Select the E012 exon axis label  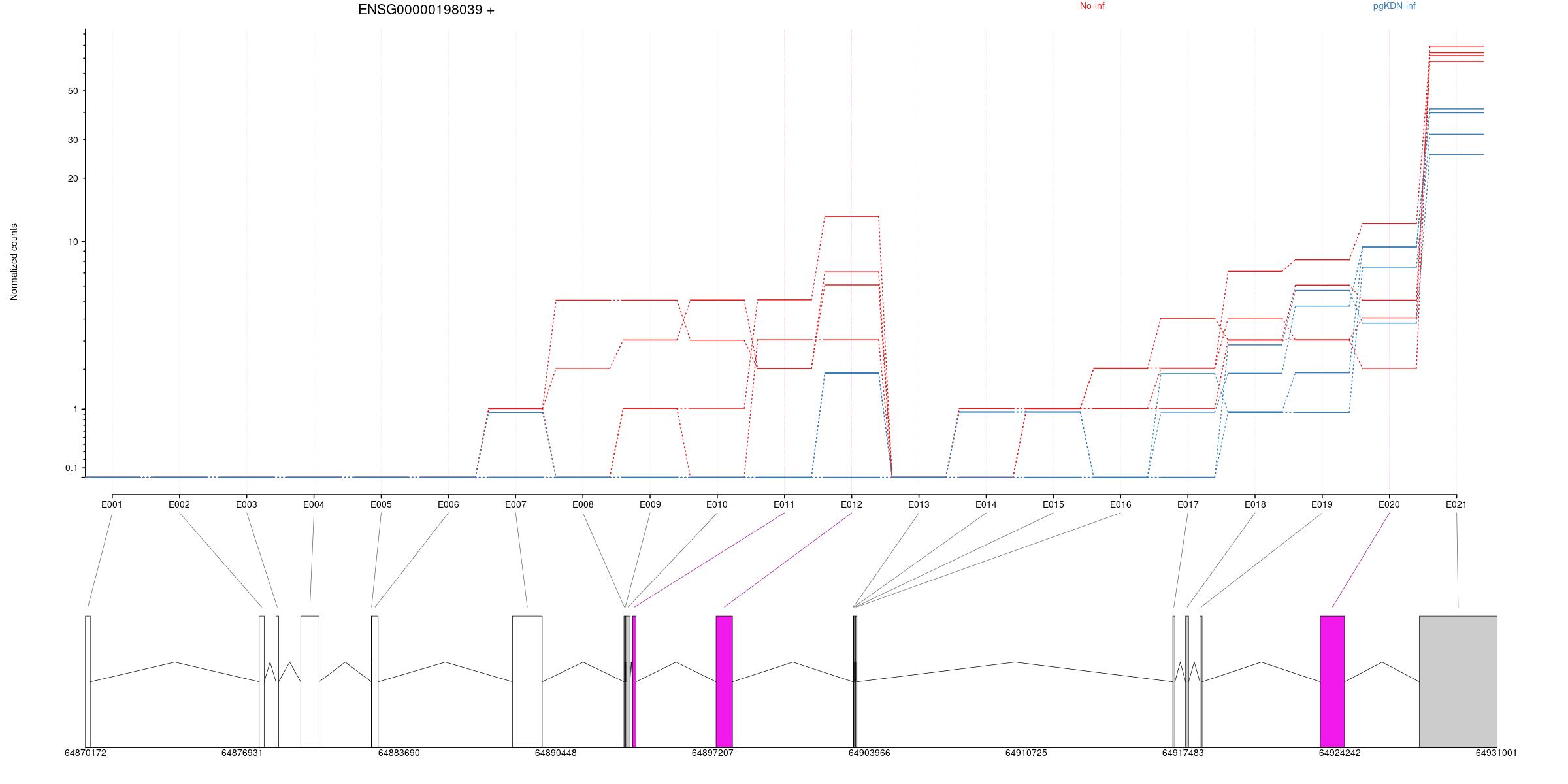point(851,504)
